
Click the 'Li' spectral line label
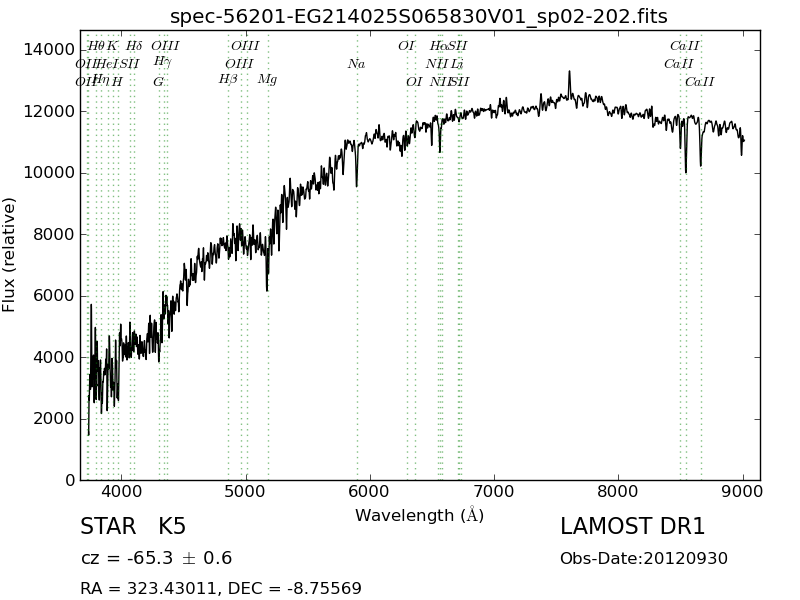point(457,64)
